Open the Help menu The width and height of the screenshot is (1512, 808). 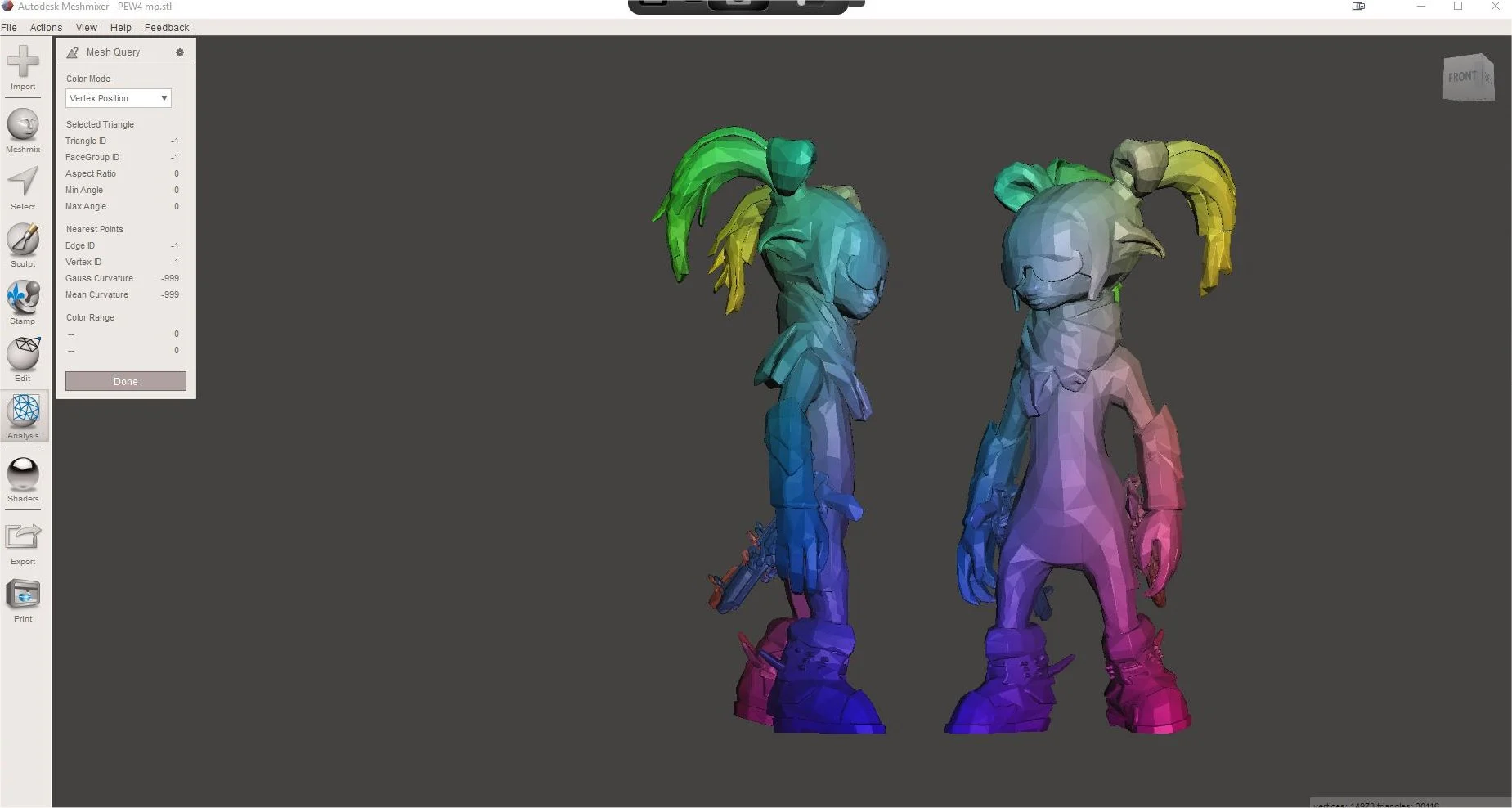tap(121, 27)
